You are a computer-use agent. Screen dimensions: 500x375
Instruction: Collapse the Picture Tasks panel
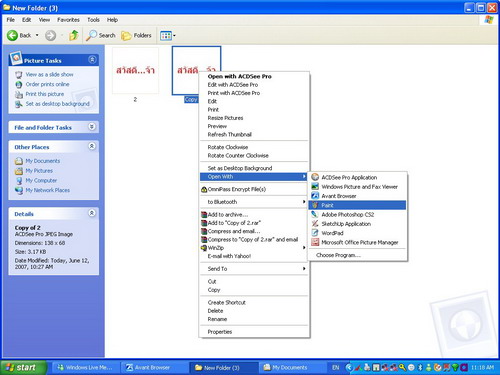click(x=92, y=60)
